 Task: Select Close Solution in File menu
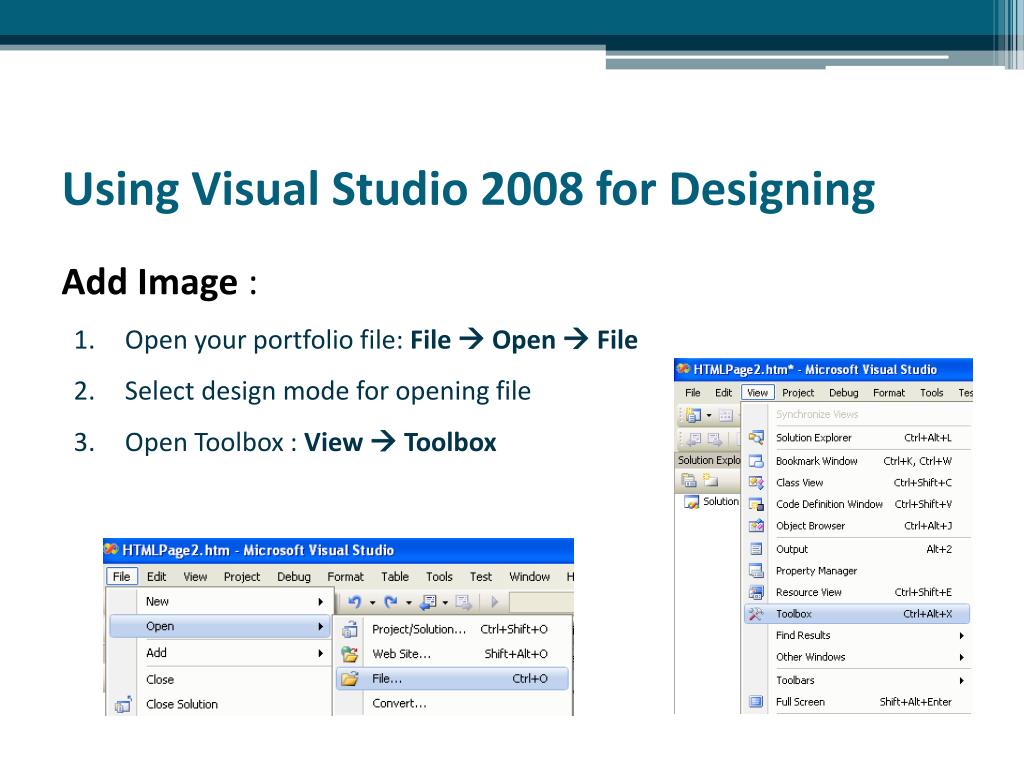[220, 704]
